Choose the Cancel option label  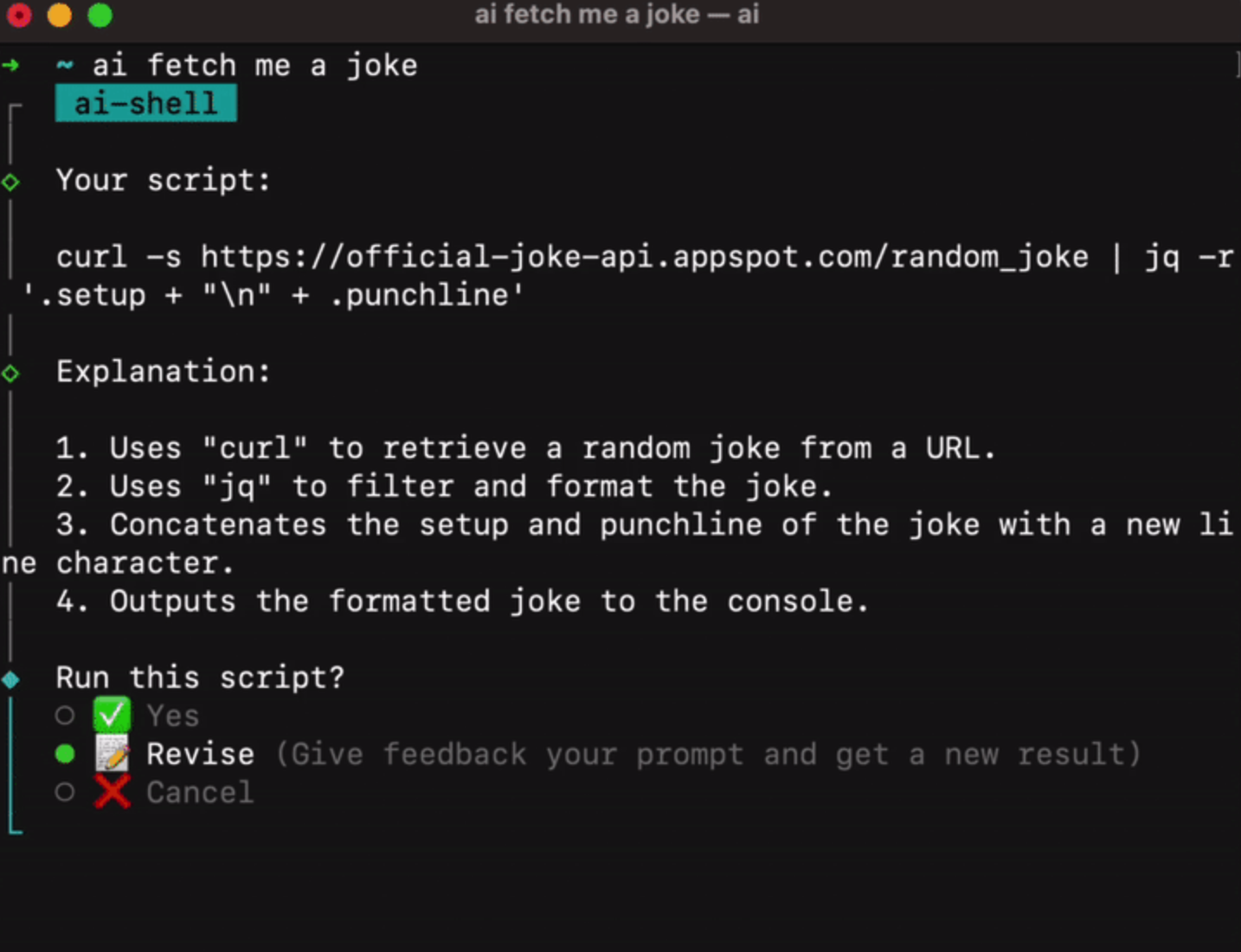click(200, 792)
